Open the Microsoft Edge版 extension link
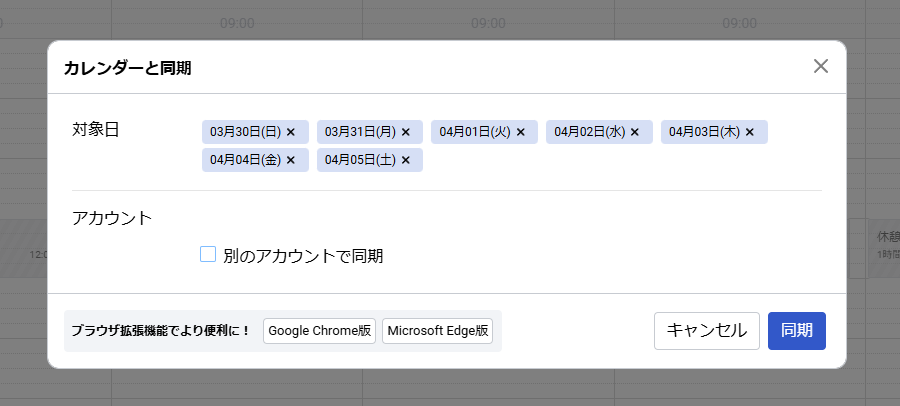Image resolution: width=900 pixels, height=406 pixels. (x=438, y=331)
